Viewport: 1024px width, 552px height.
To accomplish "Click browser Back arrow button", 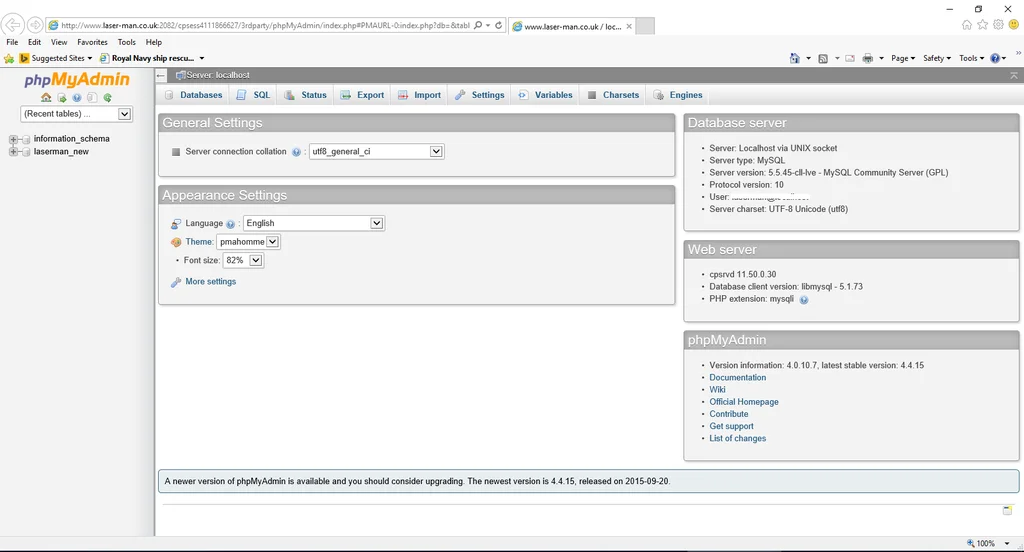I will (x=12, y=25).
